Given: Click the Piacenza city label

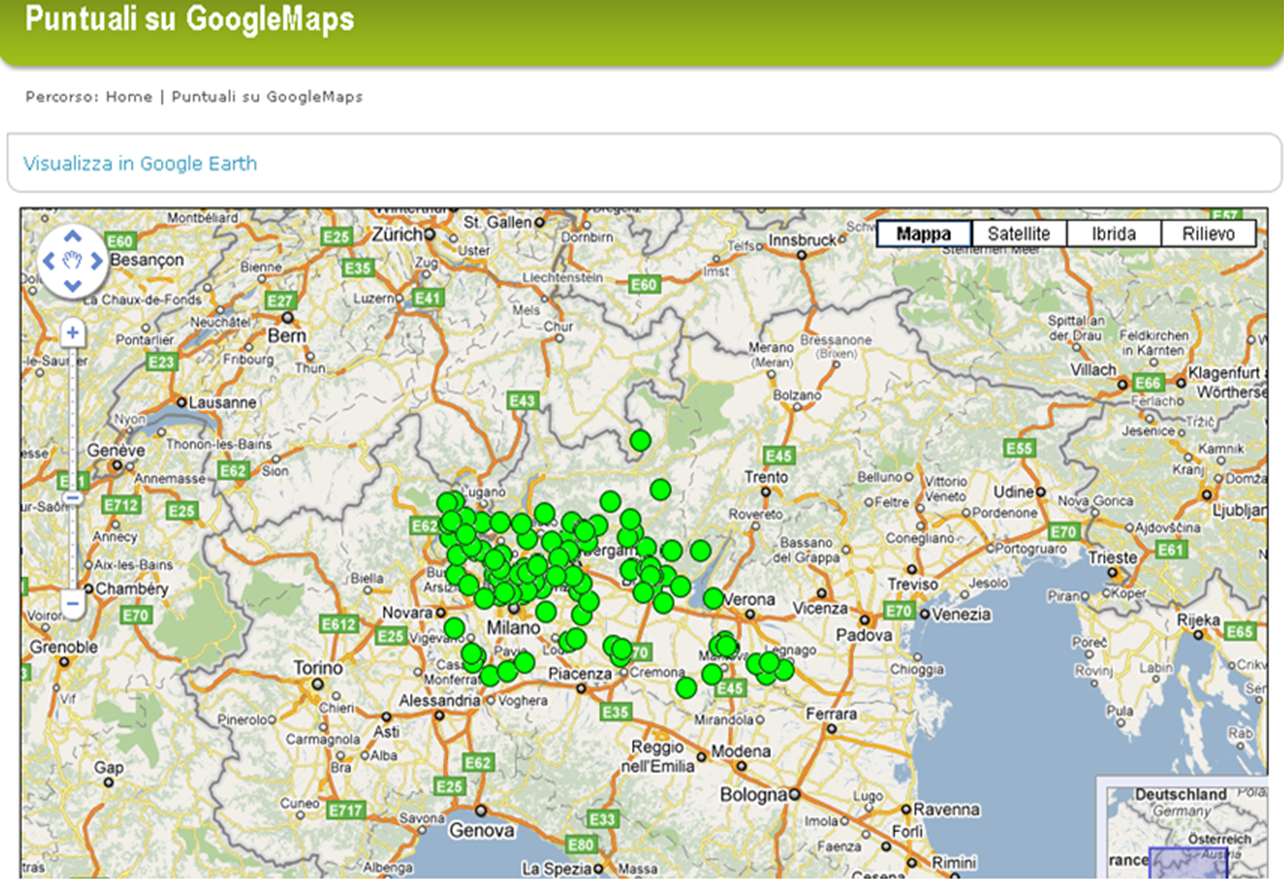Looking at the screenshot, I should pyautogui.click(x=580, y=674).
